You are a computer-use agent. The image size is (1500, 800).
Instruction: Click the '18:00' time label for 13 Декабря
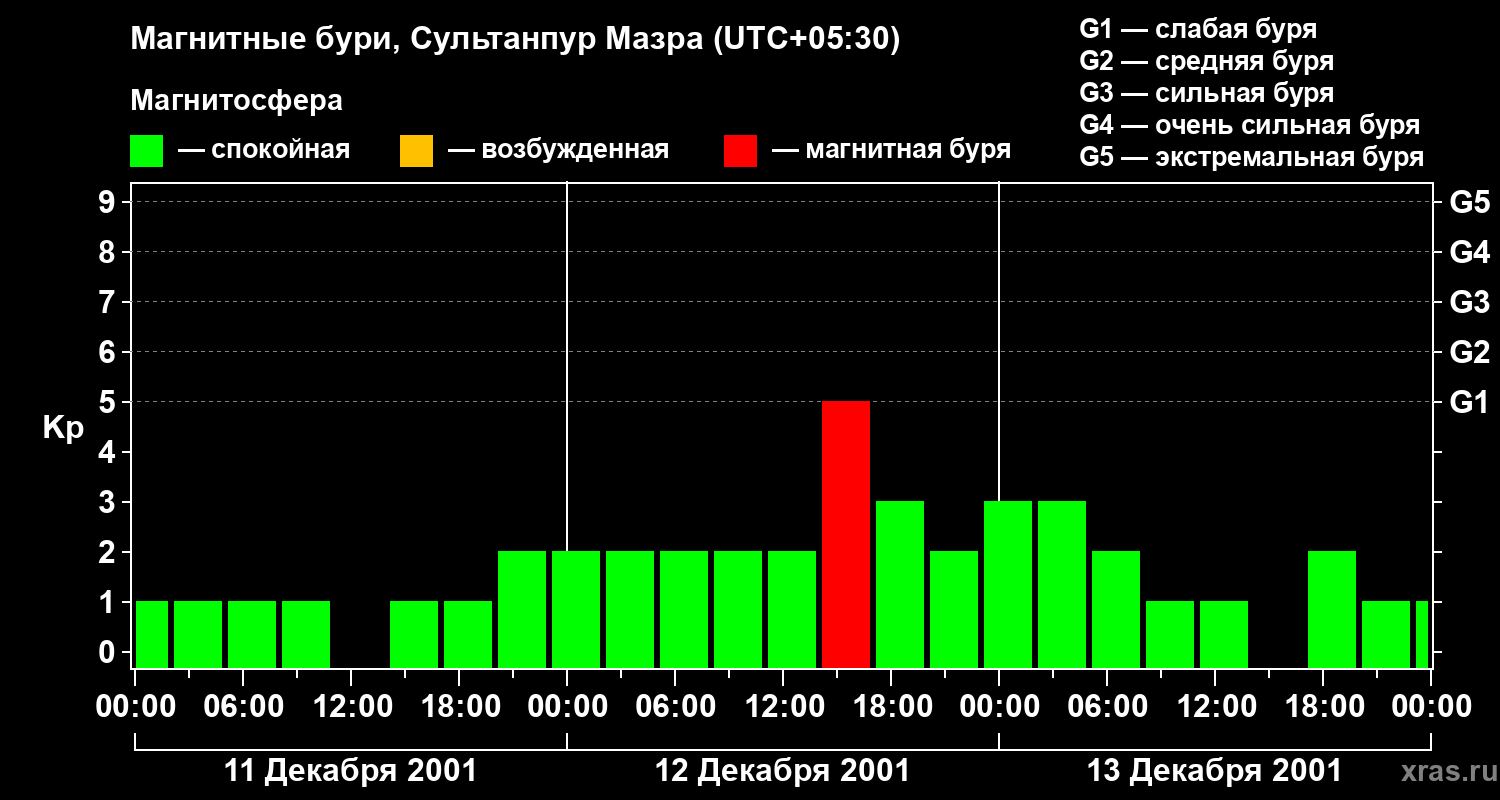pyautogui.click(x=1323, y=707)
